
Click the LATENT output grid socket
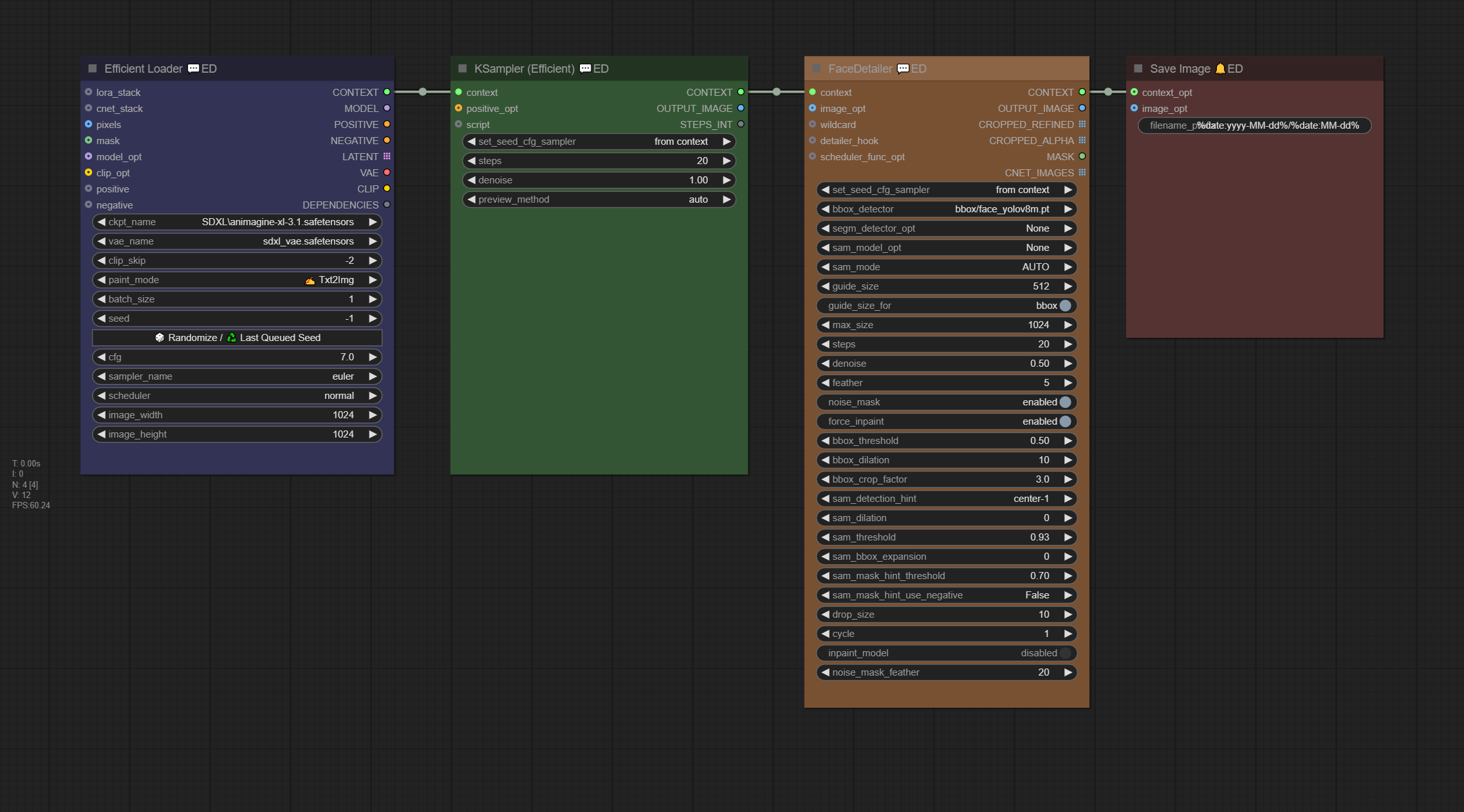[x=387, y=156]
